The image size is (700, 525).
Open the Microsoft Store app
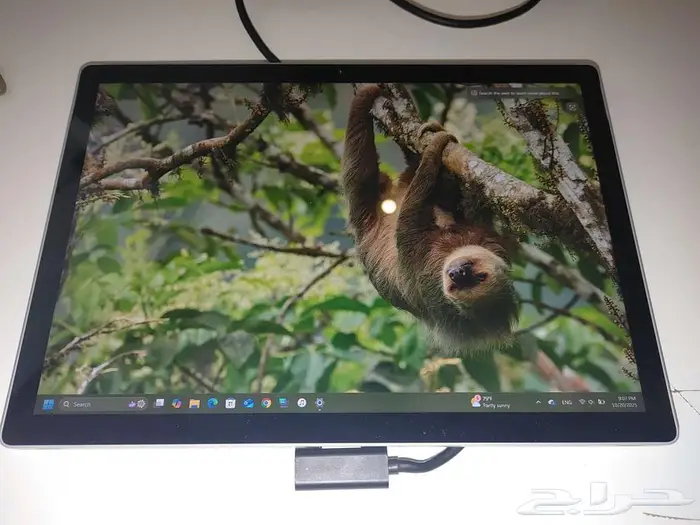click(230, 403)
